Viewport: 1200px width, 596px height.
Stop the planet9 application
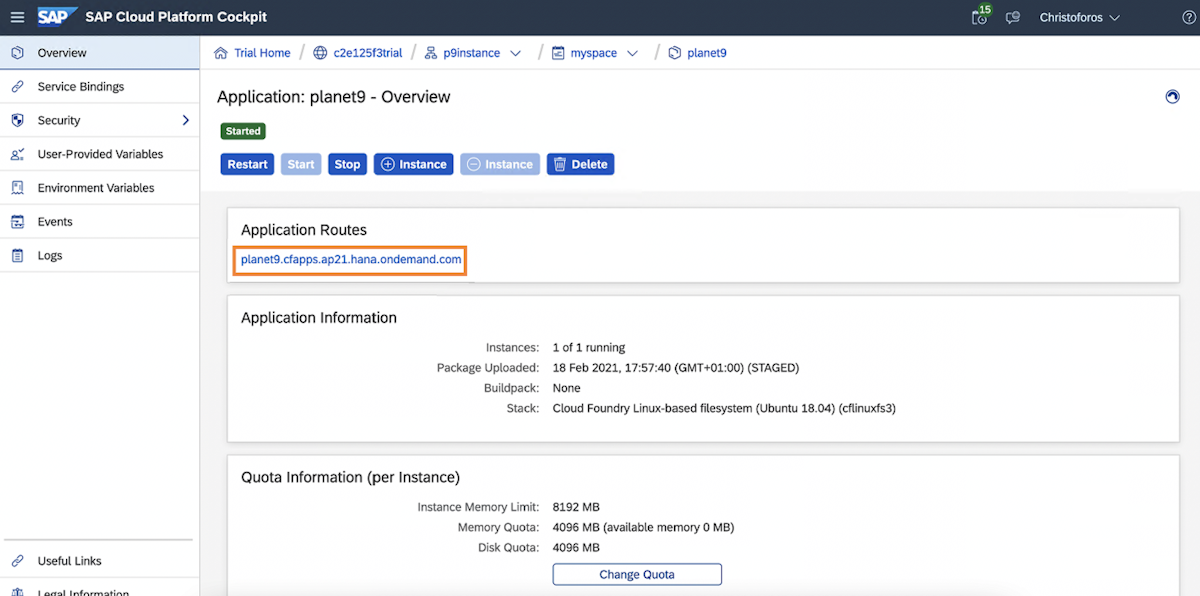347,164
